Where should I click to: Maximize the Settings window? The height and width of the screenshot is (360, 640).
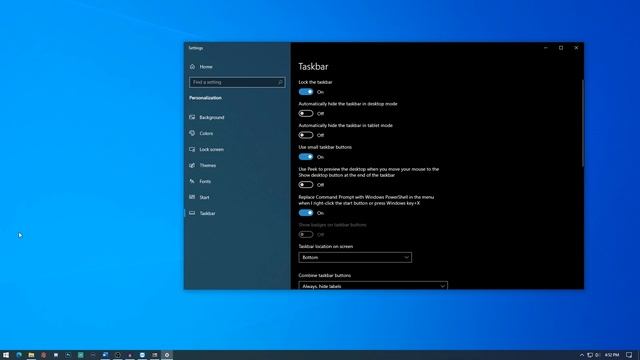(561, 48)
